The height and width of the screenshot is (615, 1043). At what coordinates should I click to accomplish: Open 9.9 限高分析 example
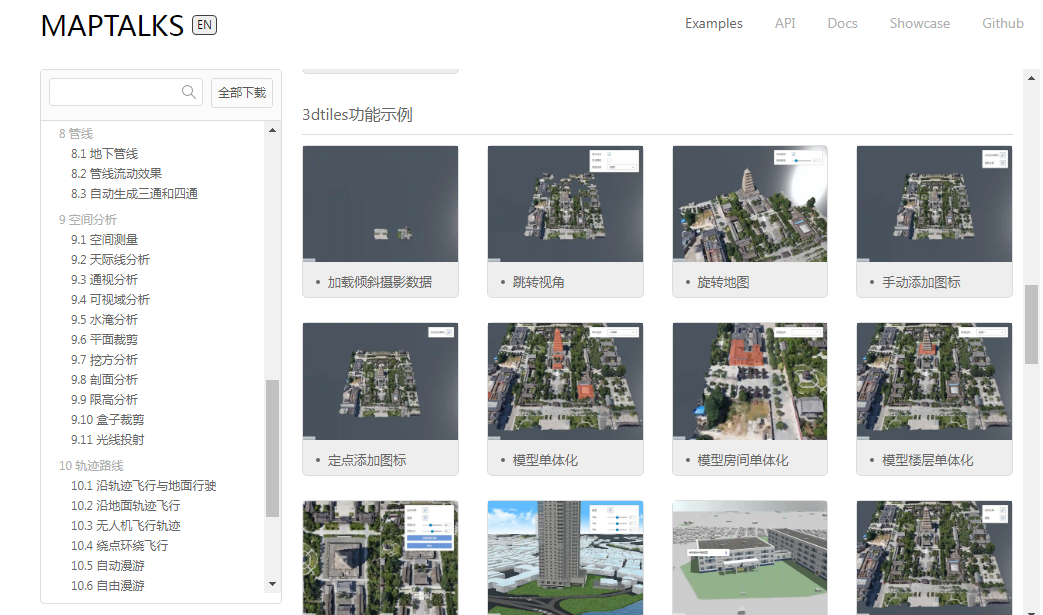coord(104,400)
